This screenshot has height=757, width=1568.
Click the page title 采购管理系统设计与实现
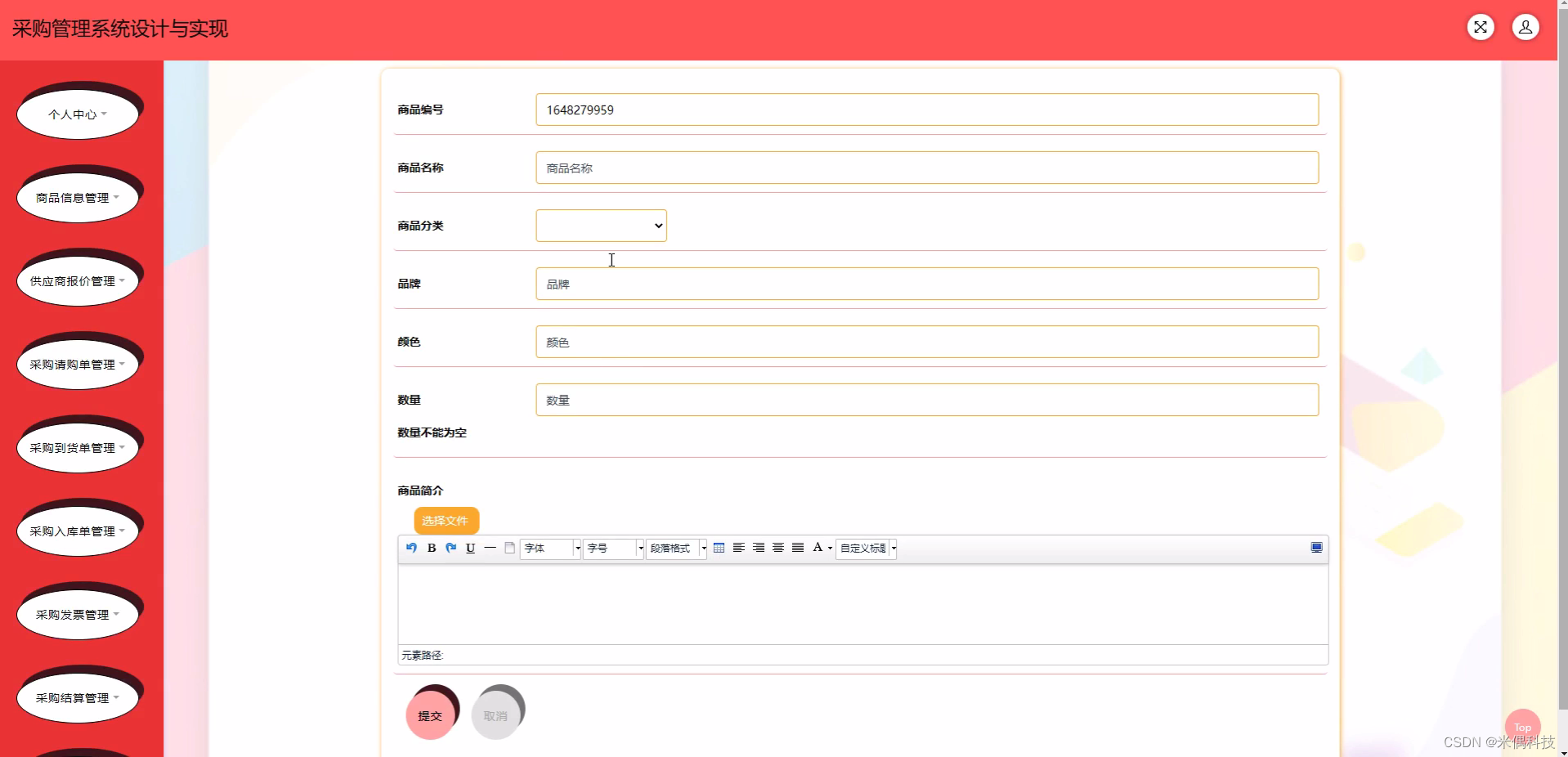pyautogui.click(x=120, y=29)
